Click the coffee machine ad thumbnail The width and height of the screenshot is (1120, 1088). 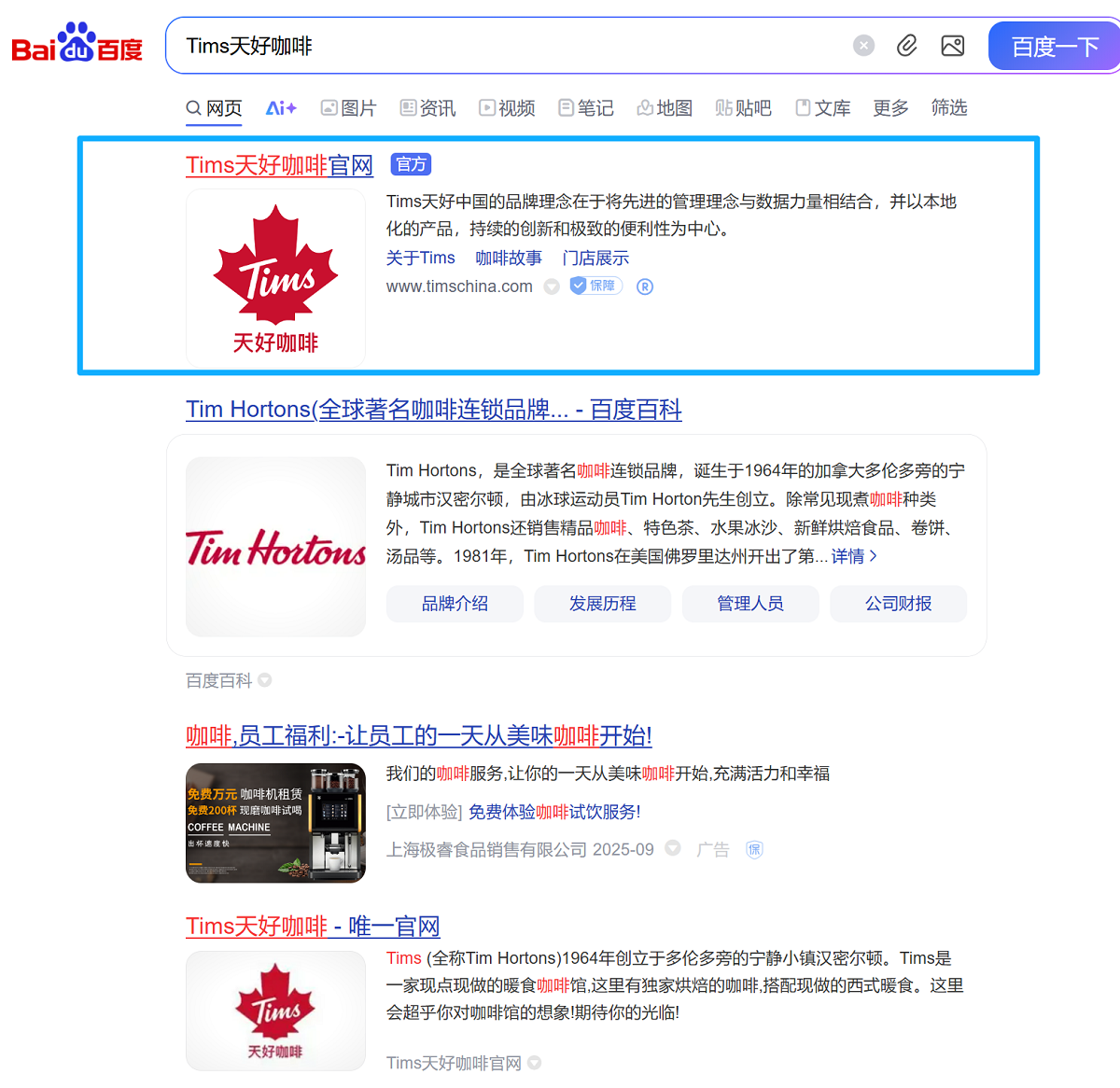click(x=275, y=823)
